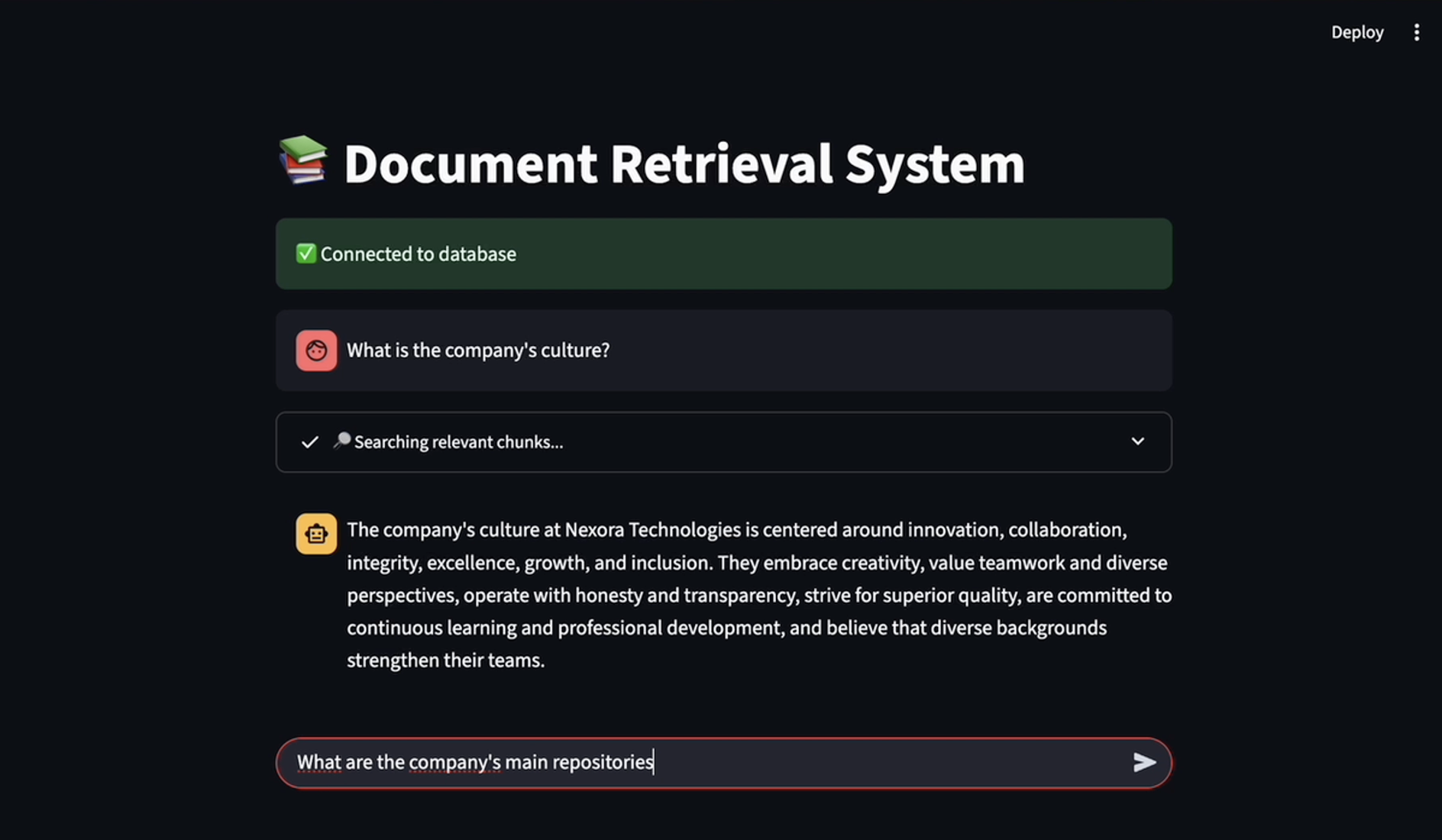This screenshot has height=840, width=1442.
Task: Click the completed checkmark in status row
Action: [x=309, y=442]
